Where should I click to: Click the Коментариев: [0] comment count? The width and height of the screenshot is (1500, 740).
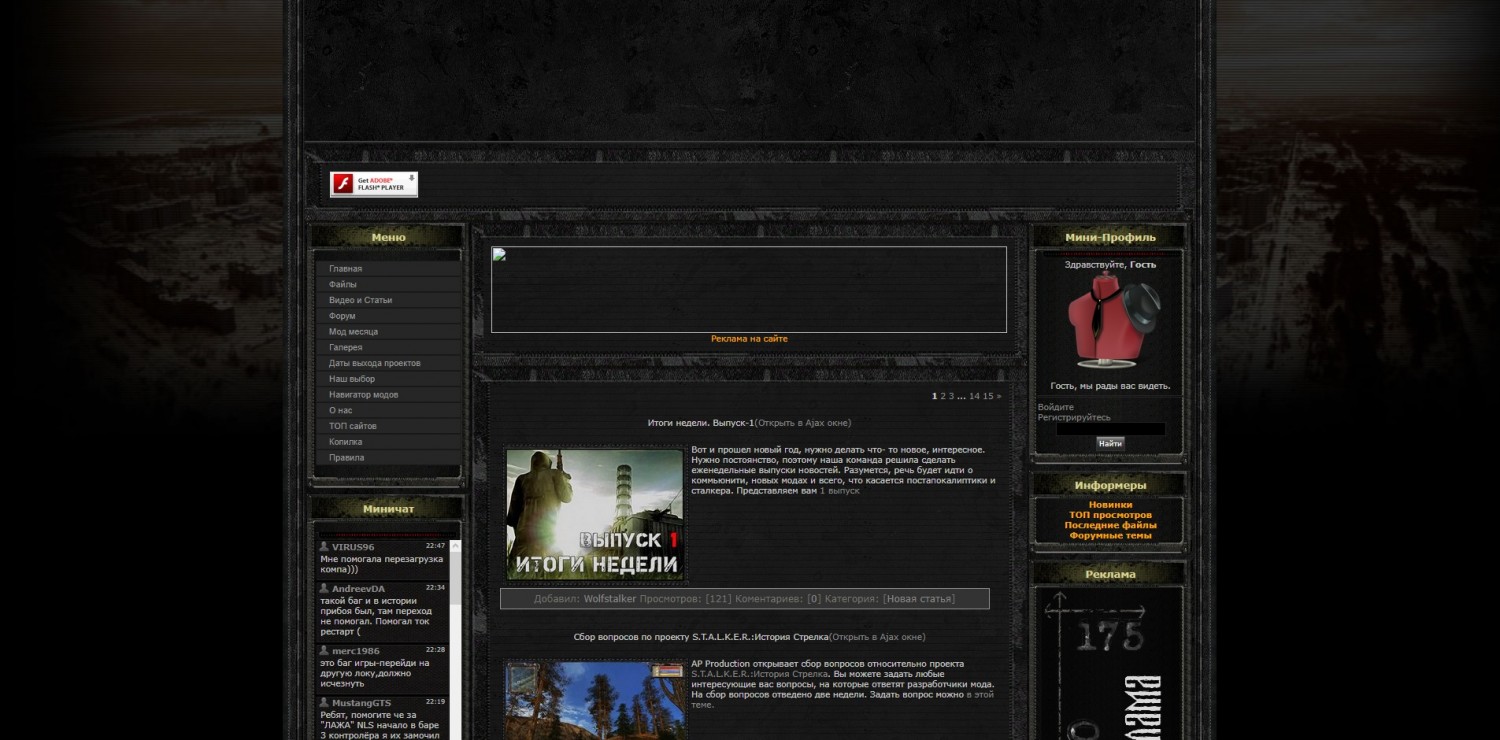778,599
